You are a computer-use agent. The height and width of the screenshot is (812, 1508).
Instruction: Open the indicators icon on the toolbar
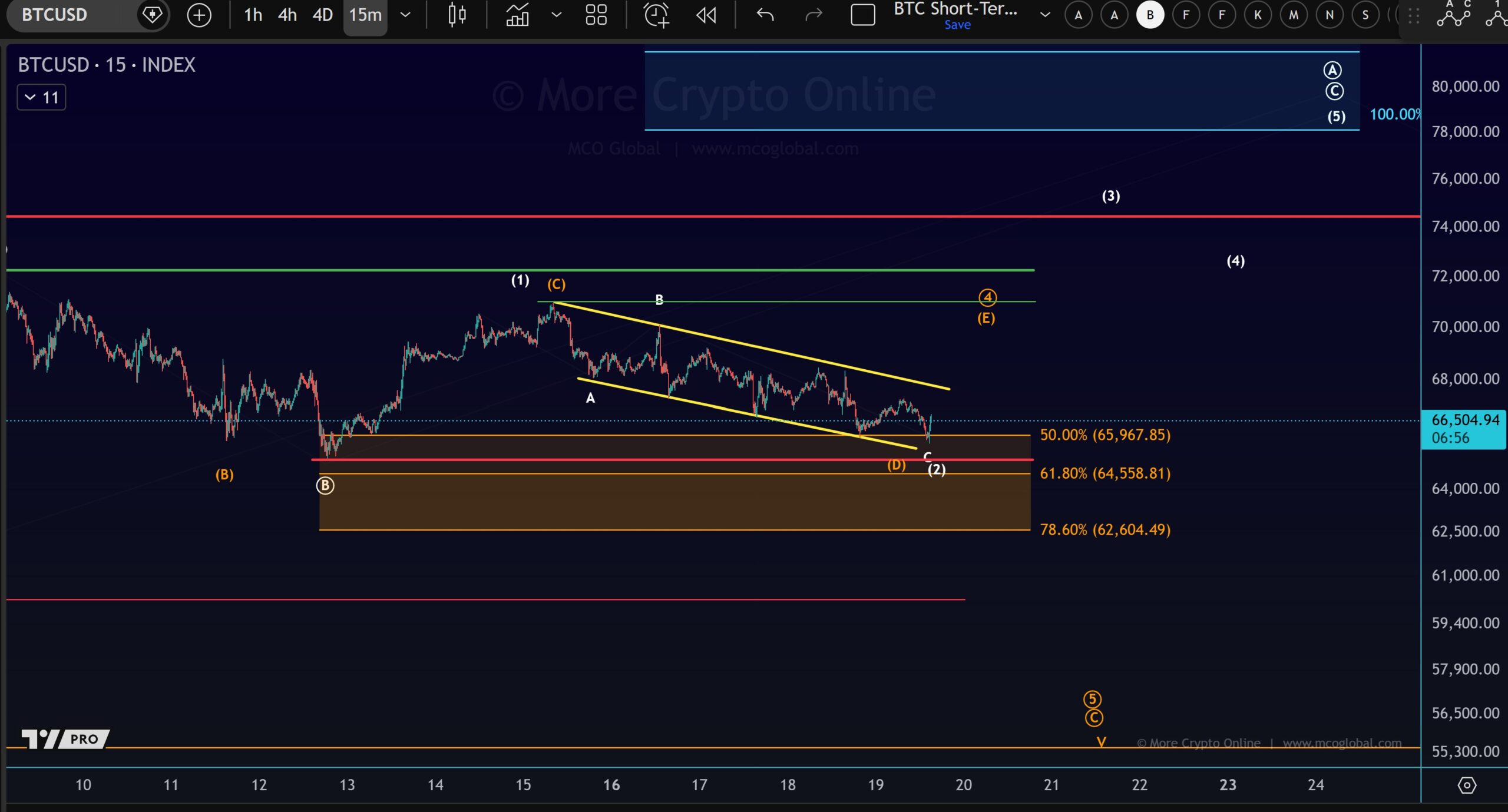(517, 15)
